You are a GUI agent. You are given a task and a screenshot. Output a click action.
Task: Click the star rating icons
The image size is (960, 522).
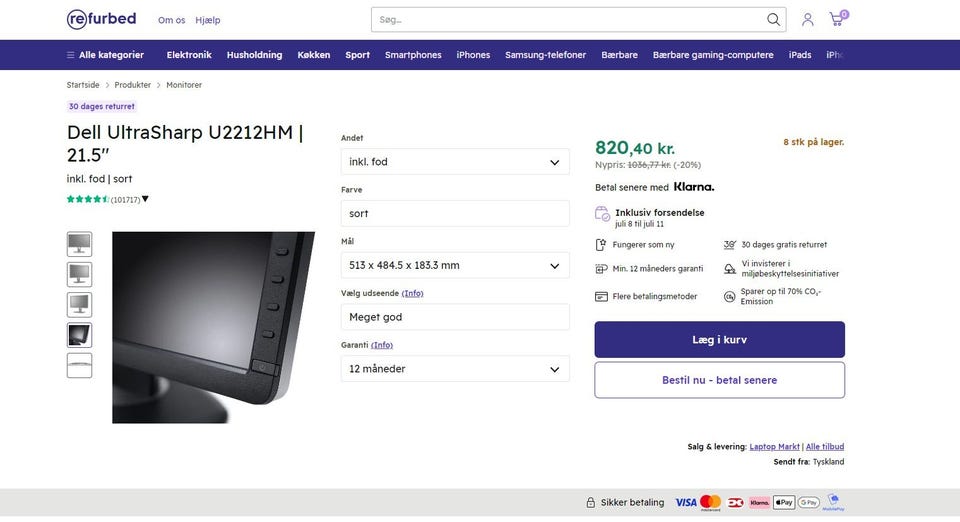(x=88, y=199)
